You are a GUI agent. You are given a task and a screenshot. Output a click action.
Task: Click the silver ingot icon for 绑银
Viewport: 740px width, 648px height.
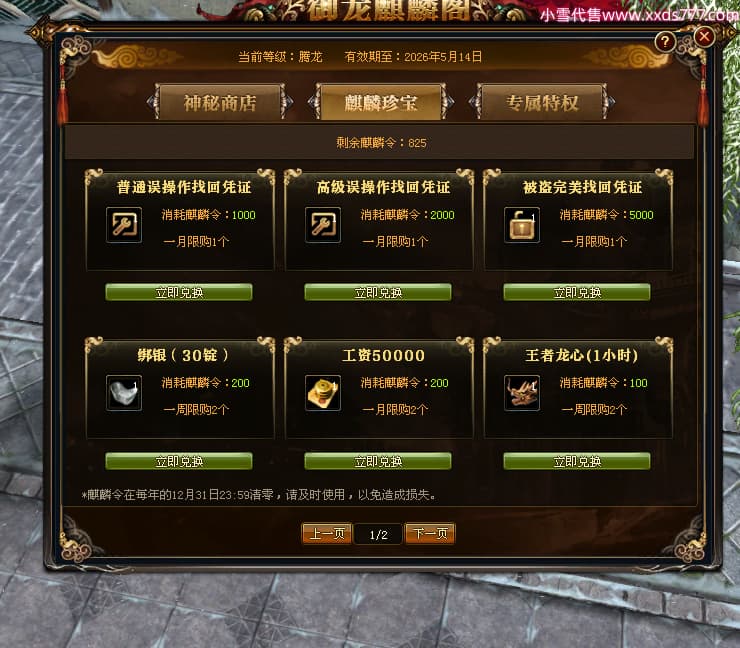[124, 393]
